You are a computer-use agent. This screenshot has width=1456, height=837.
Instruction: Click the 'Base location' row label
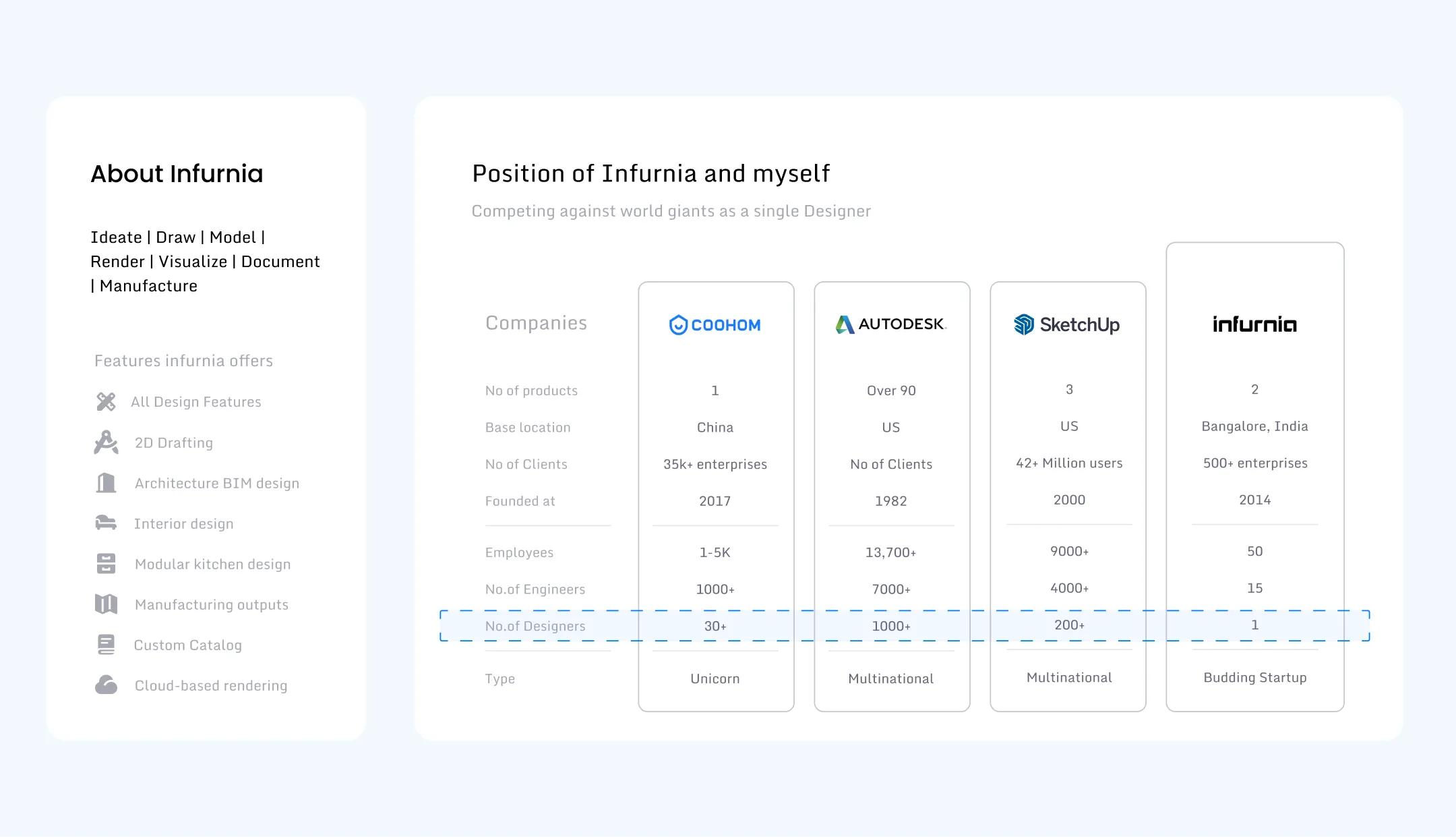(x=528, y=428)
